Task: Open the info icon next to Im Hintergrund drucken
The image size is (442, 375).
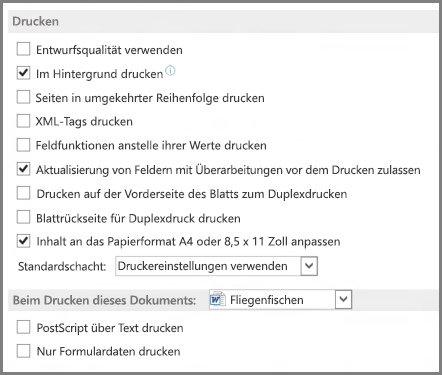Action: [170, 70]
